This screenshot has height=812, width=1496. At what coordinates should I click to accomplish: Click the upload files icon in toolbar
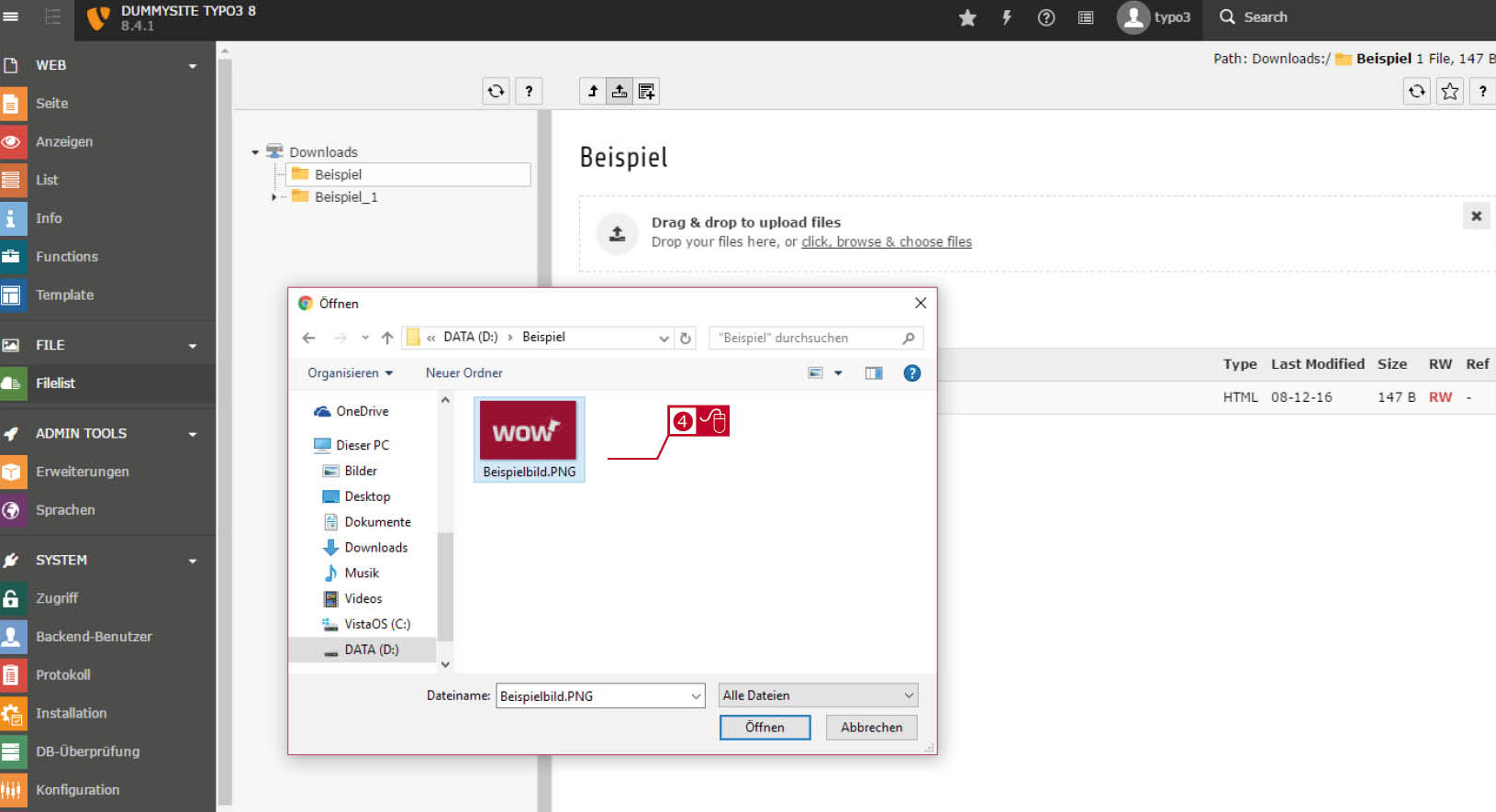(x=620, y=91)
